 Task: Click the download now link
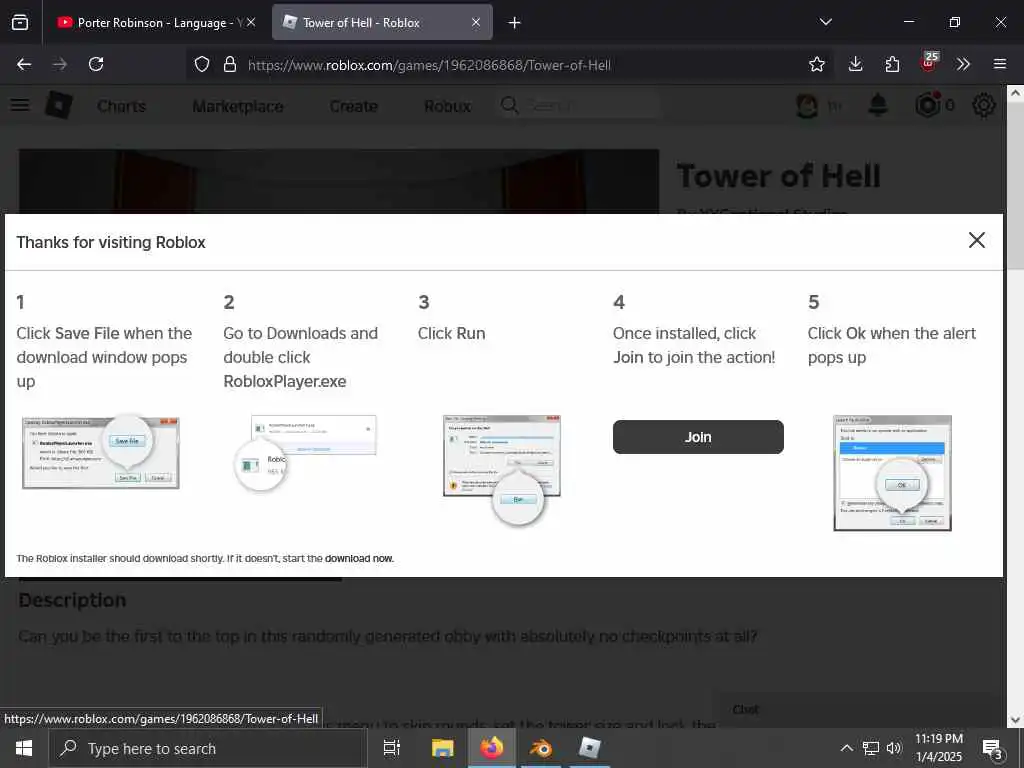tap(359, 558)
